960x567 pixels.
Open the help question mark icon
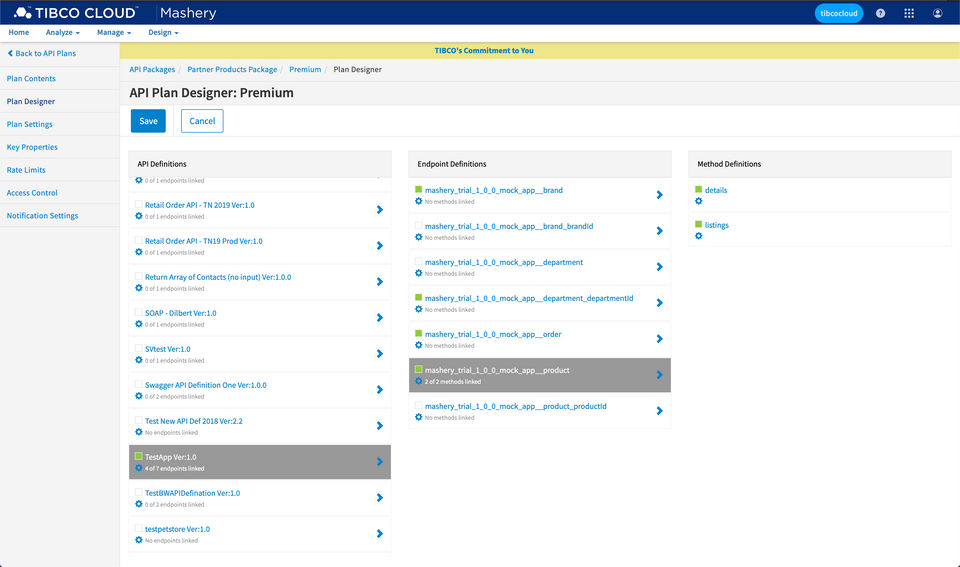(x=880, y=13)
